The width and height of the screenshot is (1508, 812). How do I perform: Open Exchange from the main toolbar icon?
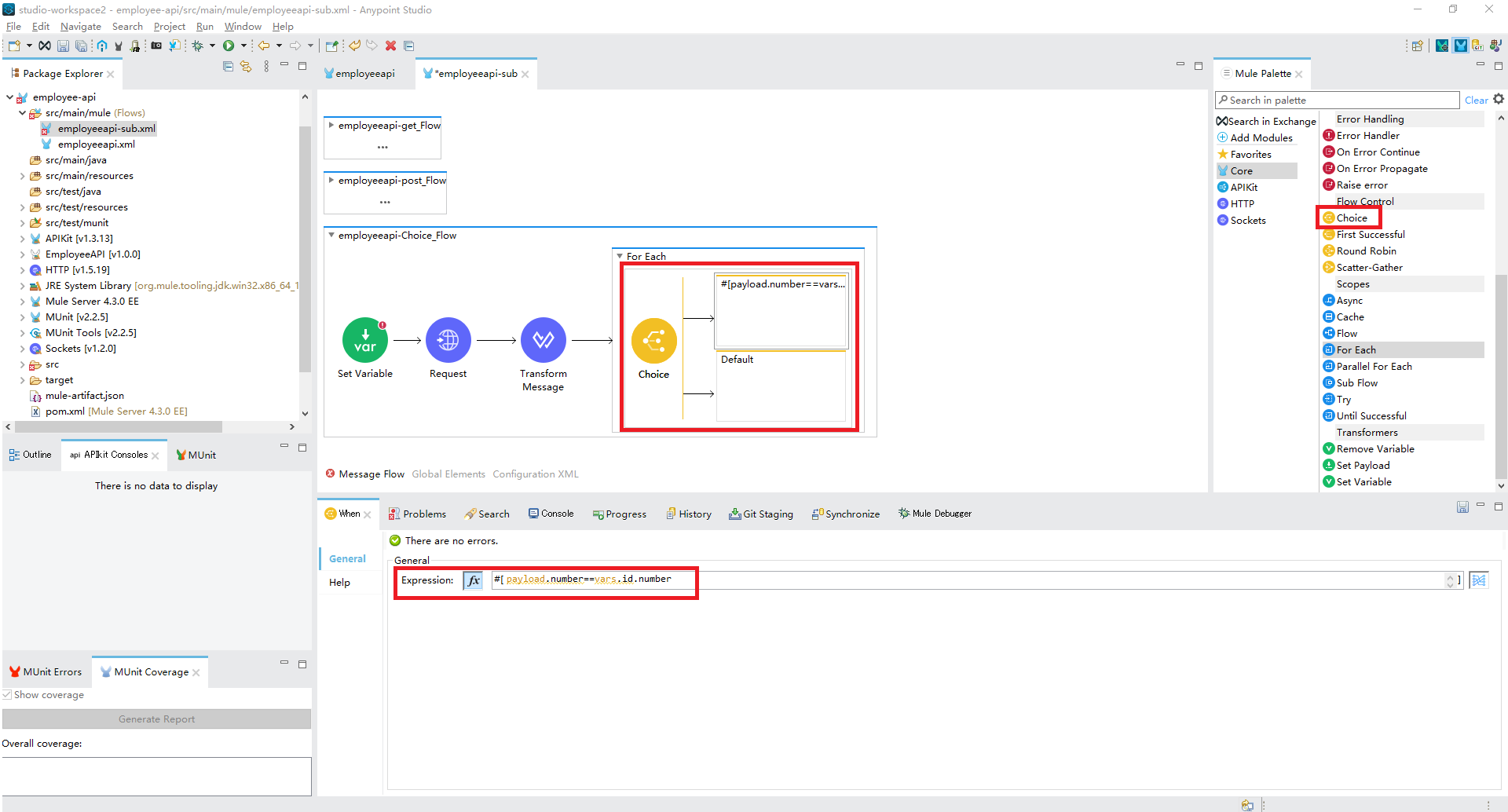(x=46, y=46)
